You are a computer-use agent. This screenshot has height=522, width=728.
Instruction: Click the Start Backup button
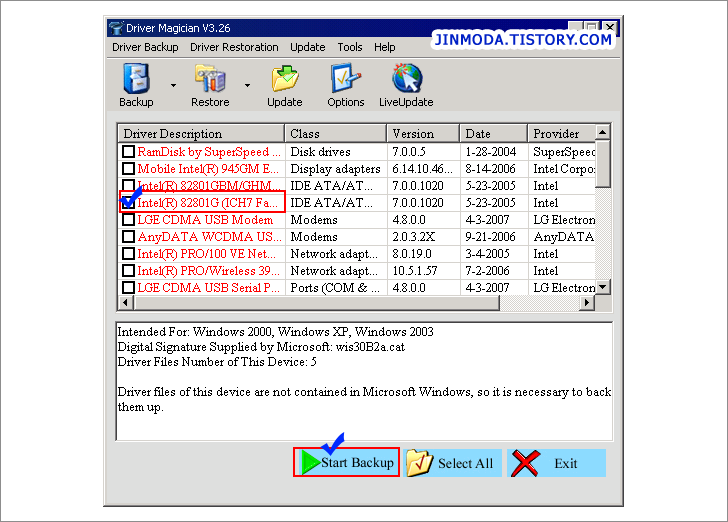tap(346, 463)
